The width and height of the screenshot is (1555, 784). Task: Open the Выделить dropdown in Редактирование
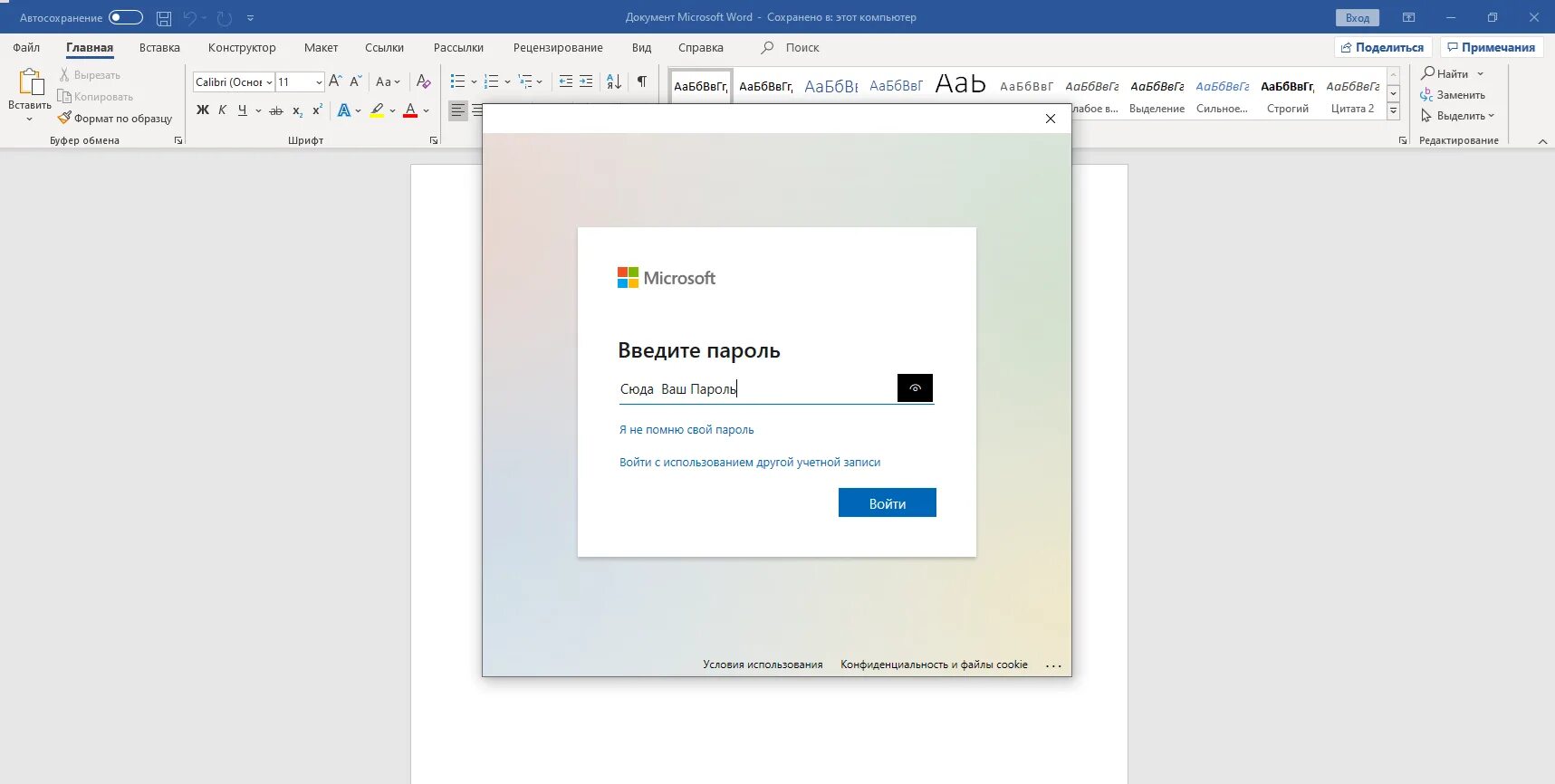point(1457,116)
